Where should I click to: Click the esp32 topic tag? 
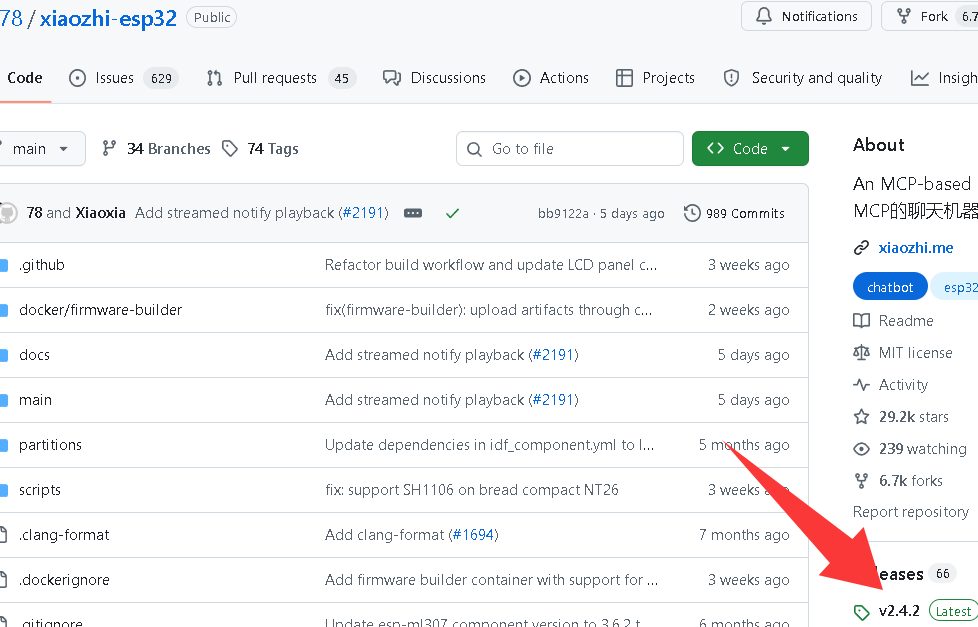(954, 287)
